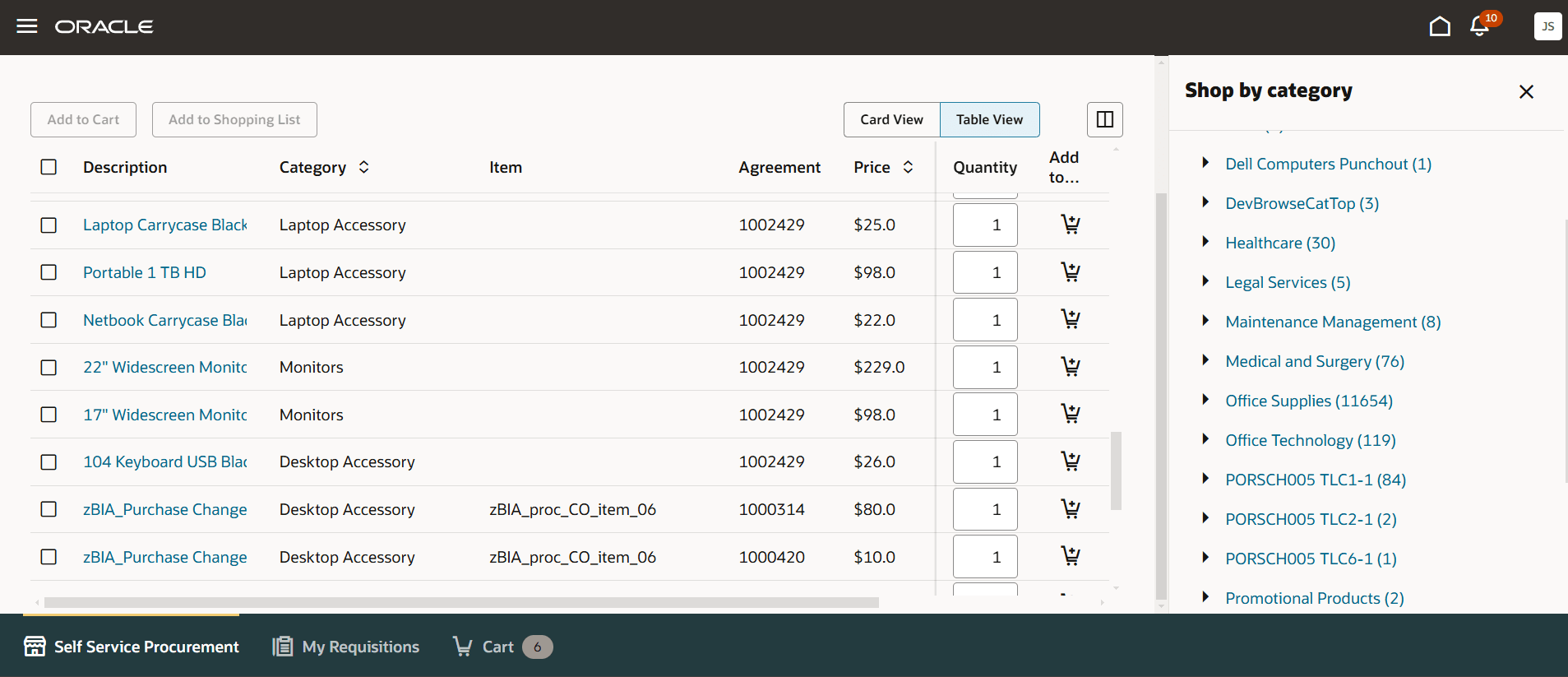Image resolution: width=1568 pixels, height=677 pixels.
Task: Expand the Medical and Surgery category
Action: [1205, 360]
